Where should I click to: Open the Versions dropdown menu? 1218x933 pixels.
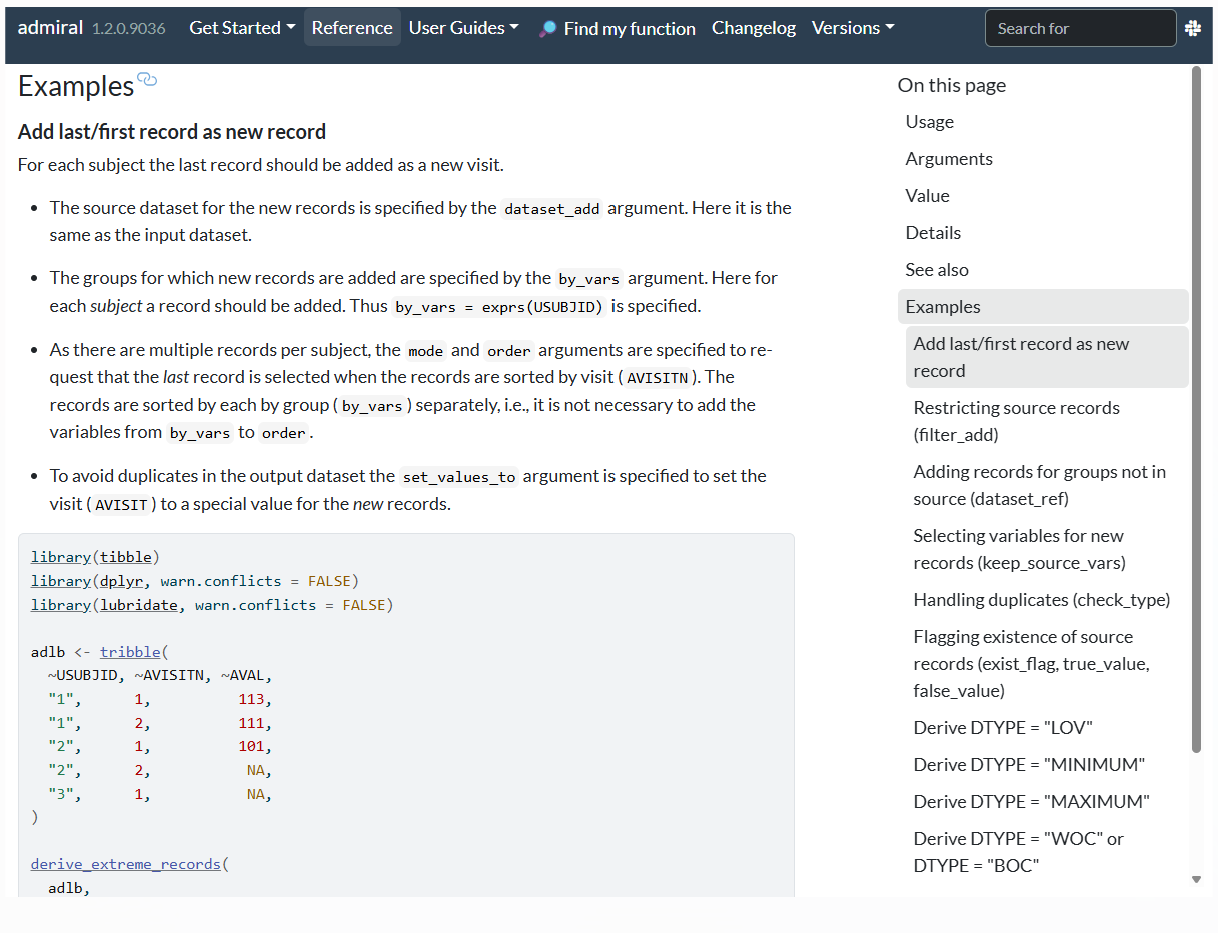pos(852,28)
